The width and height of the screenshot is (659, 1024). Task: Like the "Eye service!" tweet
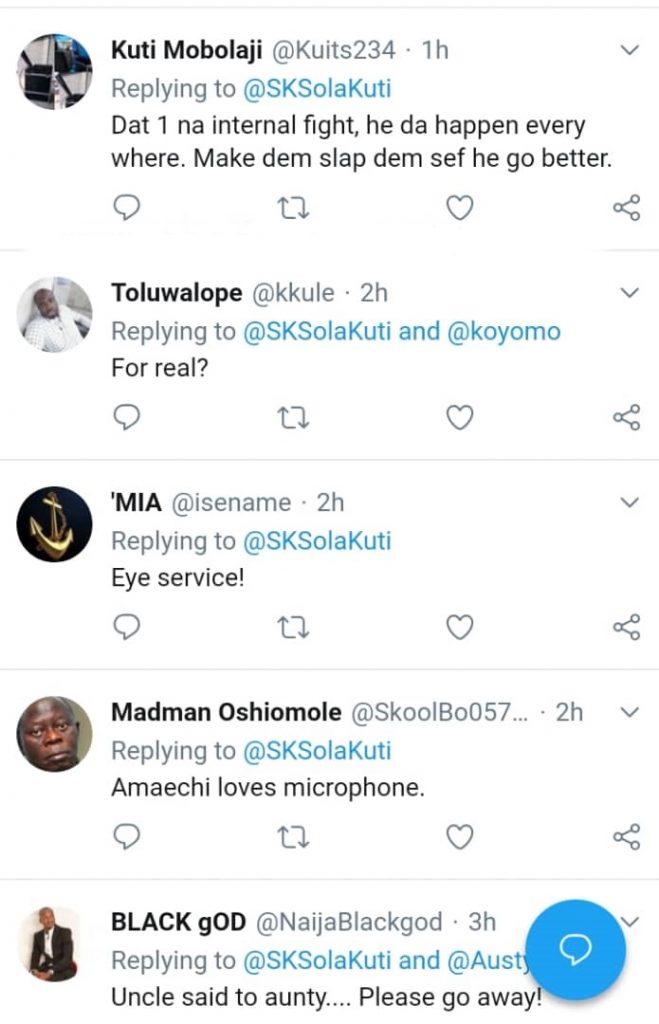coord(459,627)
